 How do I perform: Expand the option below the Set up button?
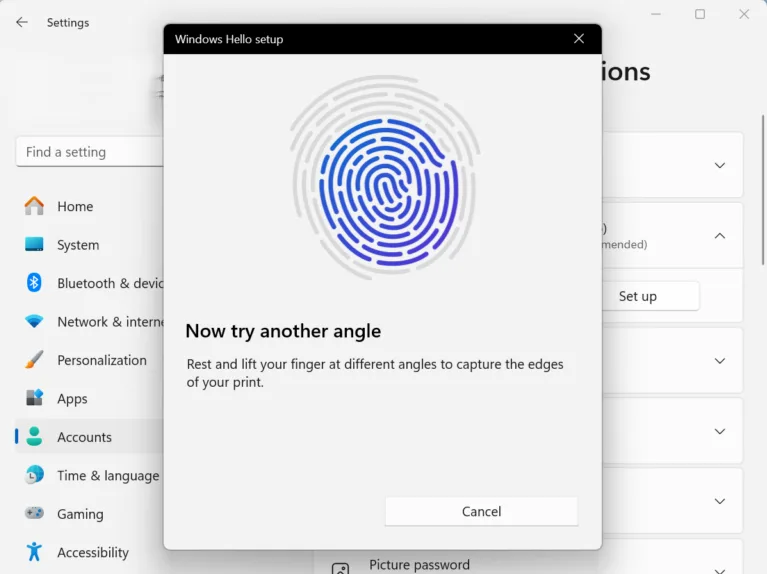pyautogui.click(x=720, y=361)
